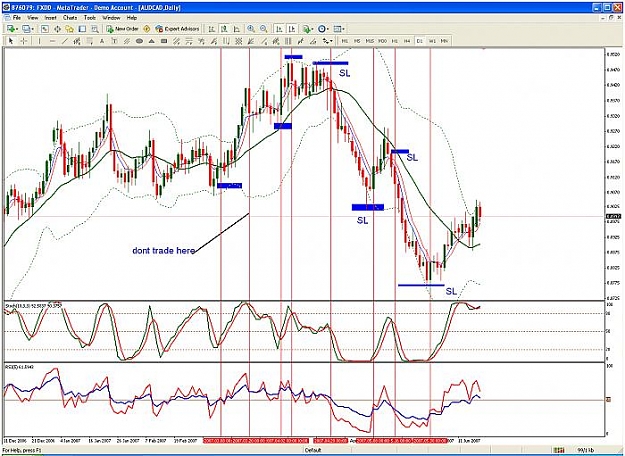Open the Charts menu
This screenshot has height=456, width=625.
pyautogui.click(x=70, y=18)
